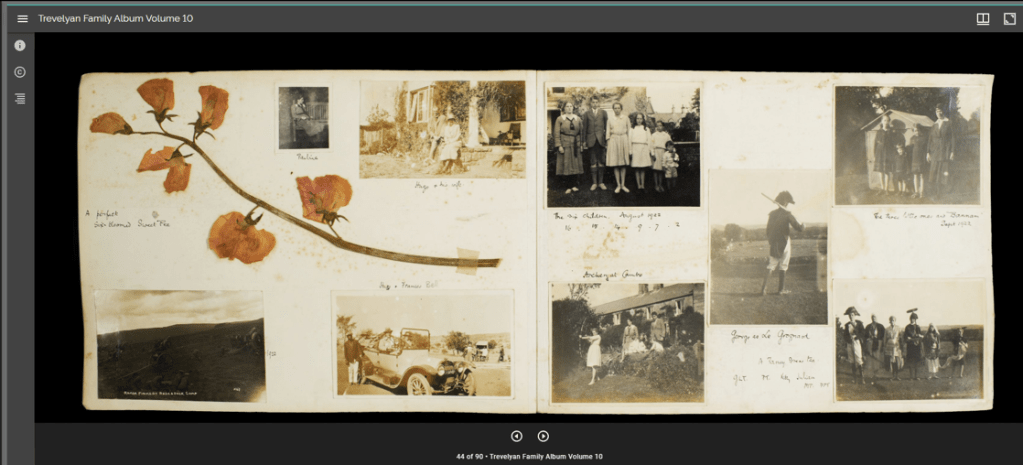Click the '44 of 90' page caption
This screenshot has height=465, width=1023.
tap(529, 457)
